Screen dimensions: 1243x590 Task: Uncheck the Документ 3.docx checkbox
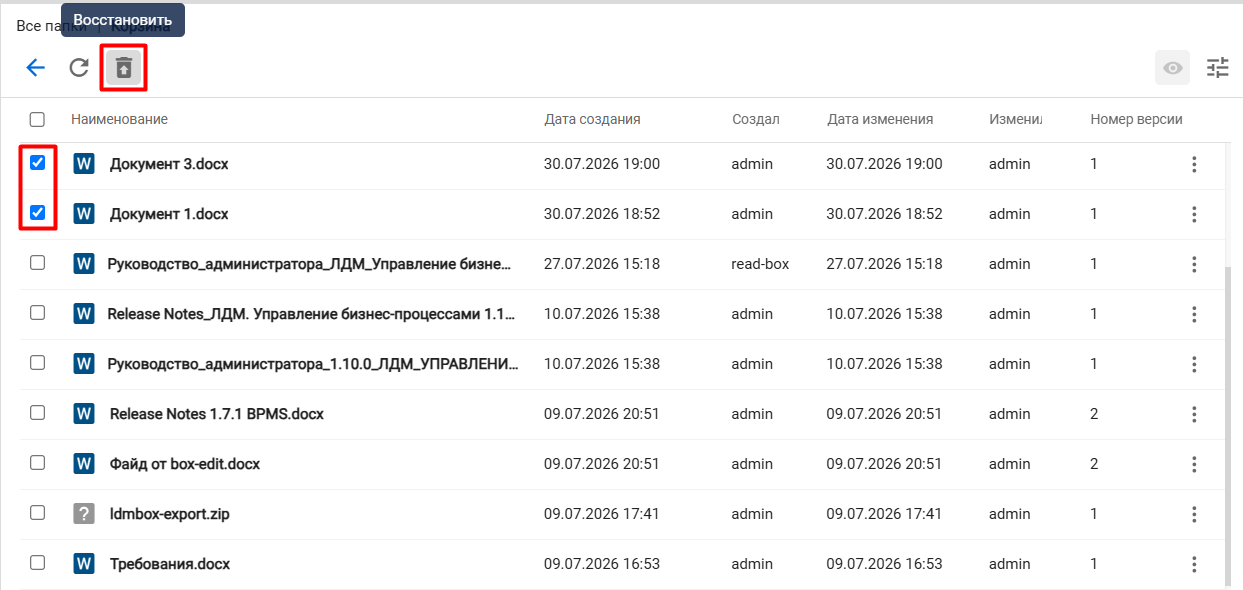point(37,163)
